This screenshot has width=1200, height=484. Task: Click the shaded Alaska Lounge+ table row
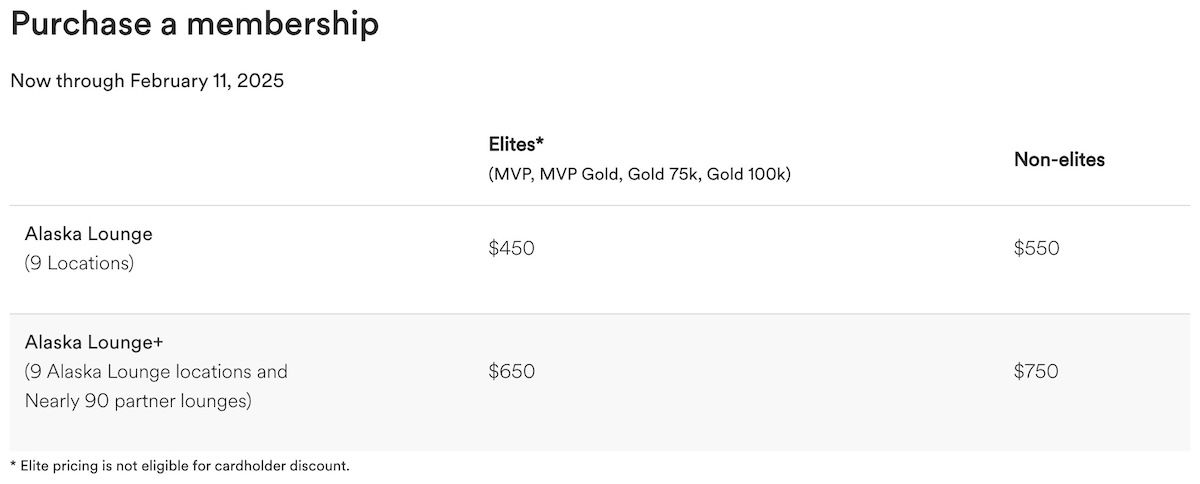pyautogui.click(x=600, y=382)
